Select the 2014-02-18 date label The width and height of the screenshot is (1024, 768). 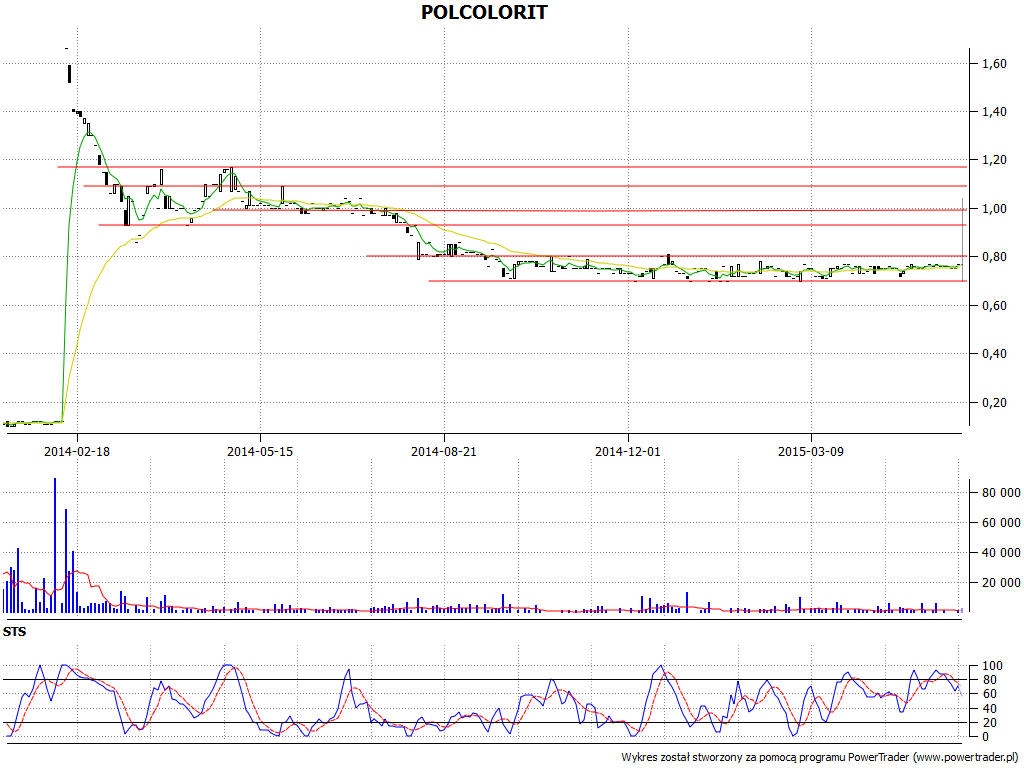(x=76, y=451)
